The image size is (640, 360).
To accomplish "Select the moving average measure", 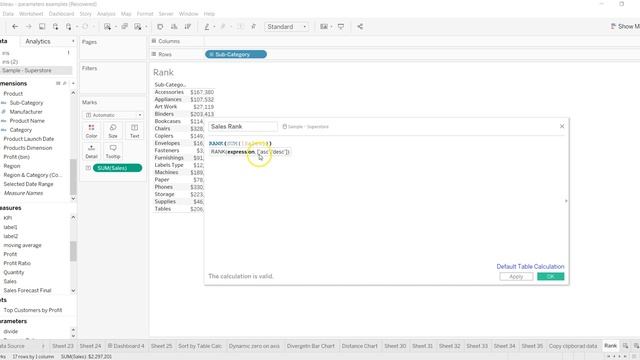I will coord(22,245).
